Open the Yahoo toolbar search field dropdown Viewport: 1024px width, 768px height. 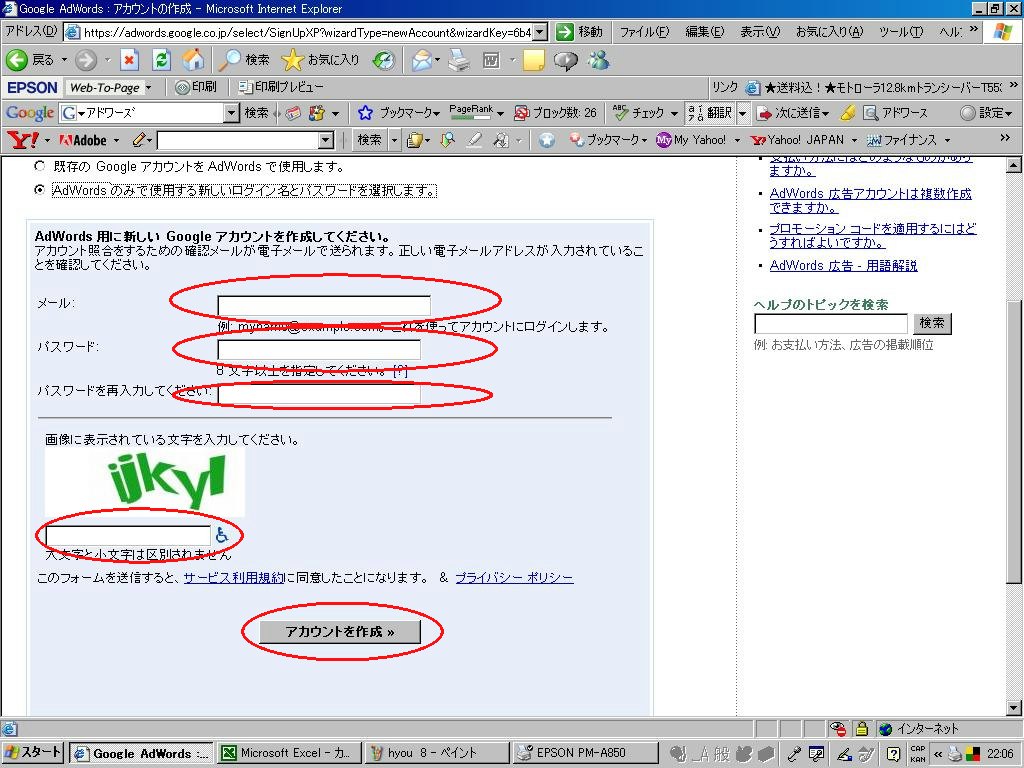[326, 140]
